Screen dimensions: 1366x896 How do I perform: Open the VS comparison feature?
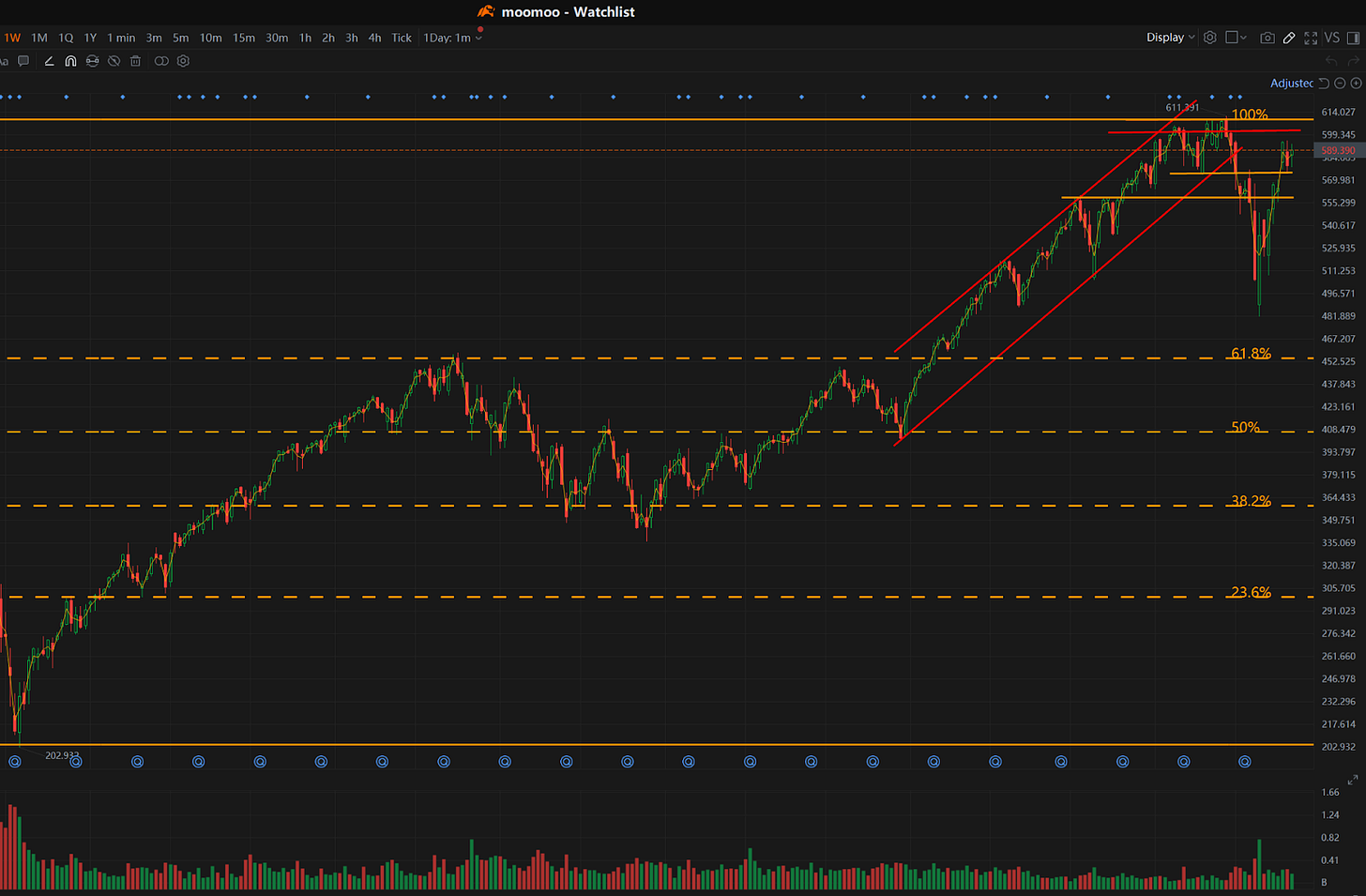pyautogui.click(x=1332, y=38)
